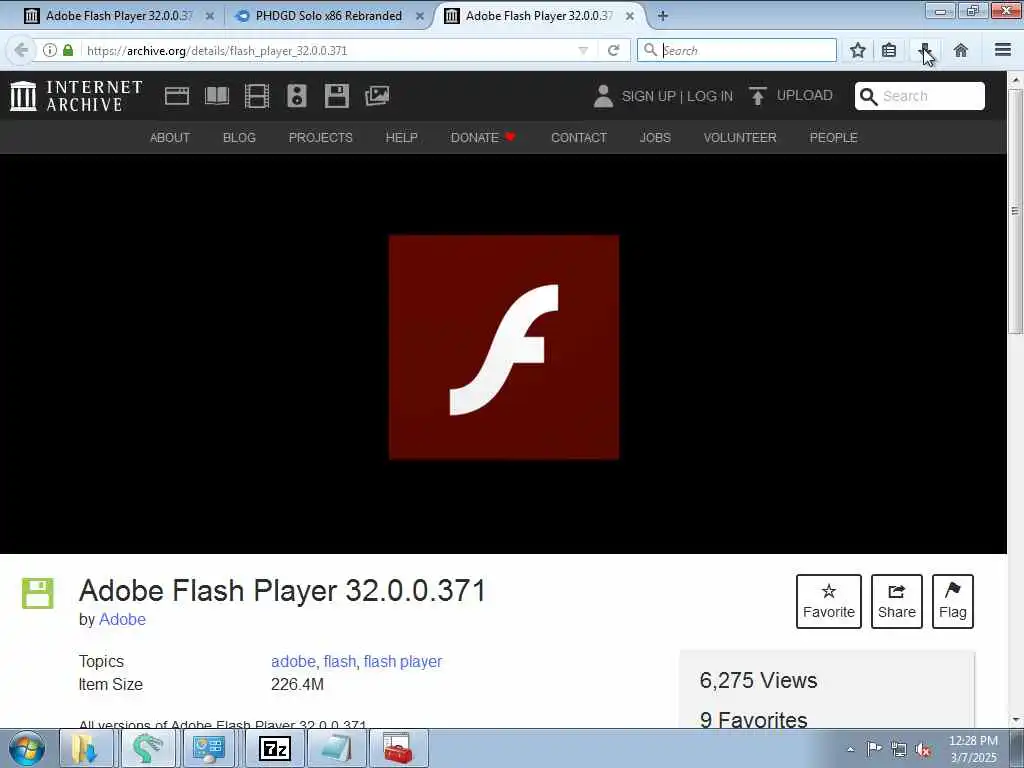Image resolution: width=1024 pixels, height=768 pixels.
Task: Open red toolbox app in taskbar
Action: point(398,748)
